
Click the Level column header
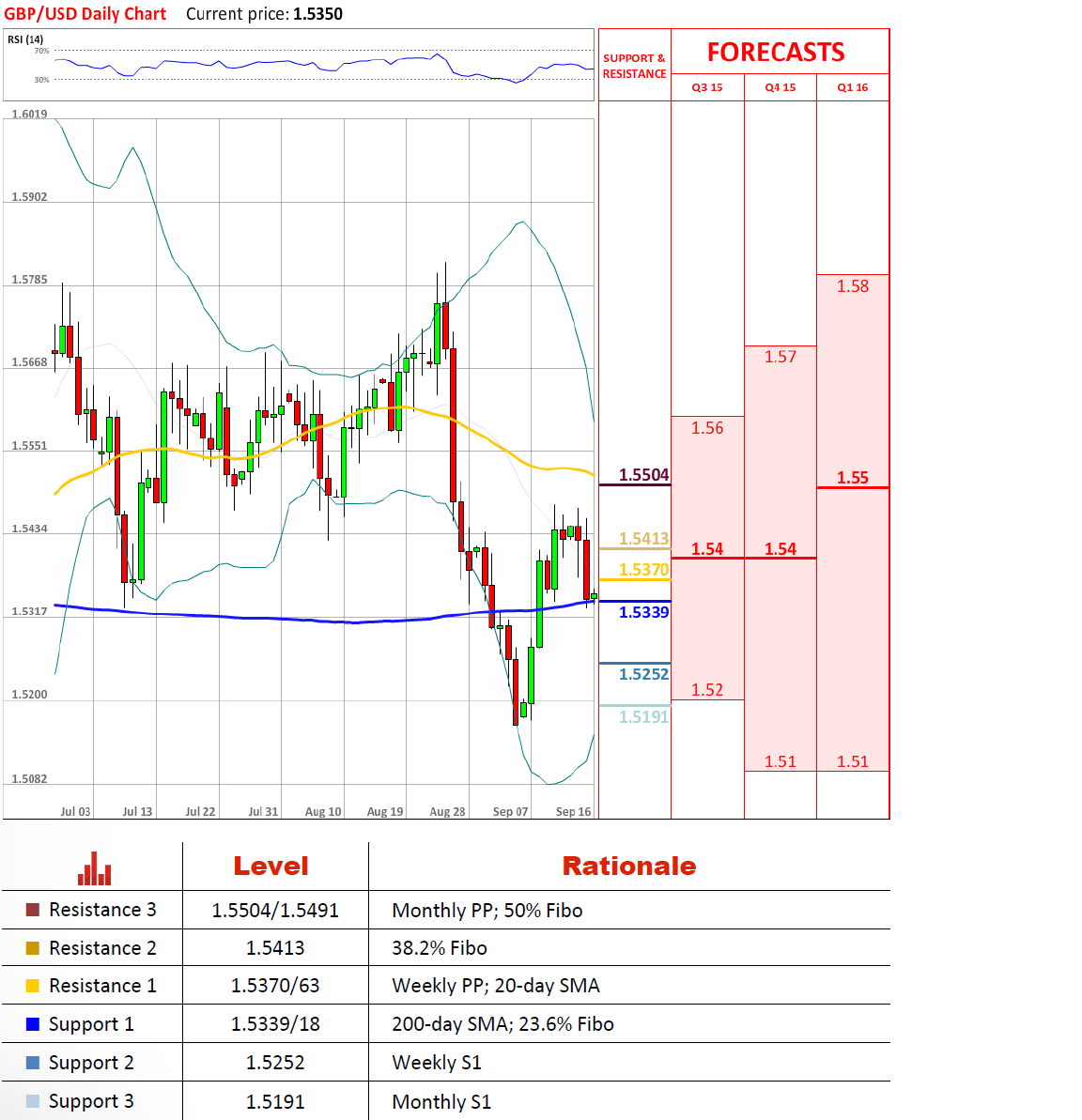click(x=270, y=867)
